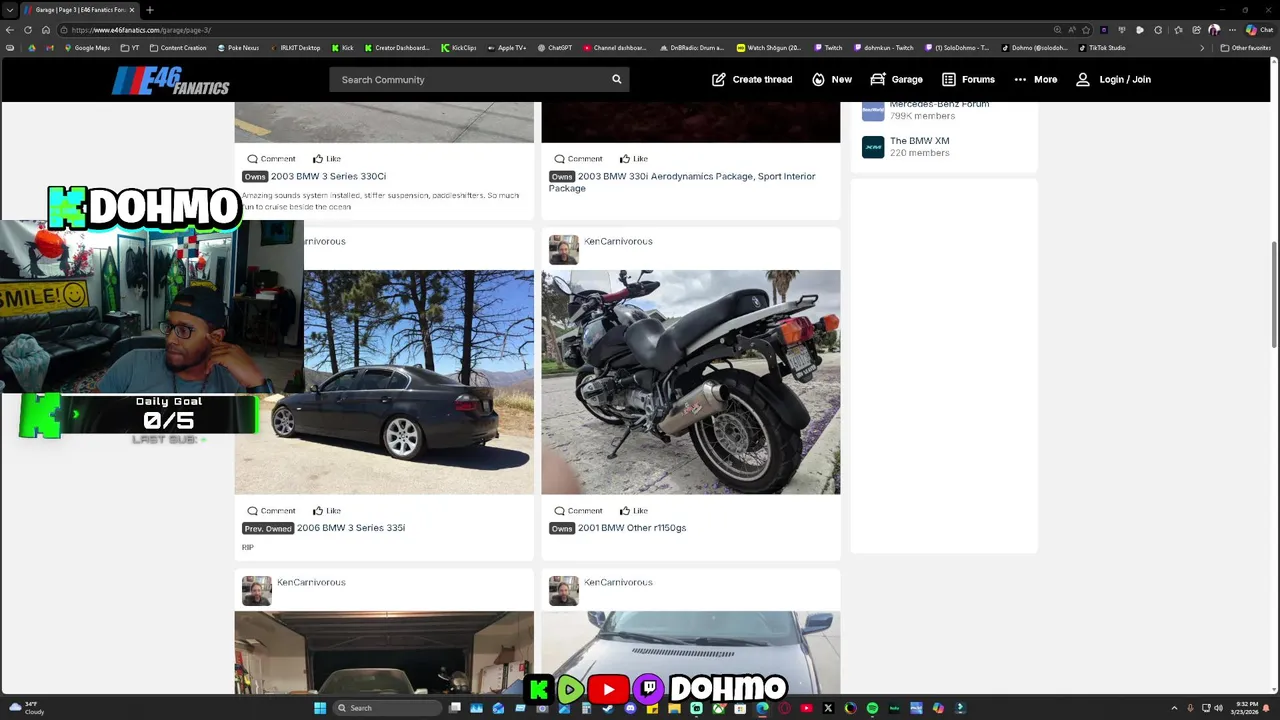Open the YT bookmark folder
Screen dimensions: 1280x720
coord(131,48)
